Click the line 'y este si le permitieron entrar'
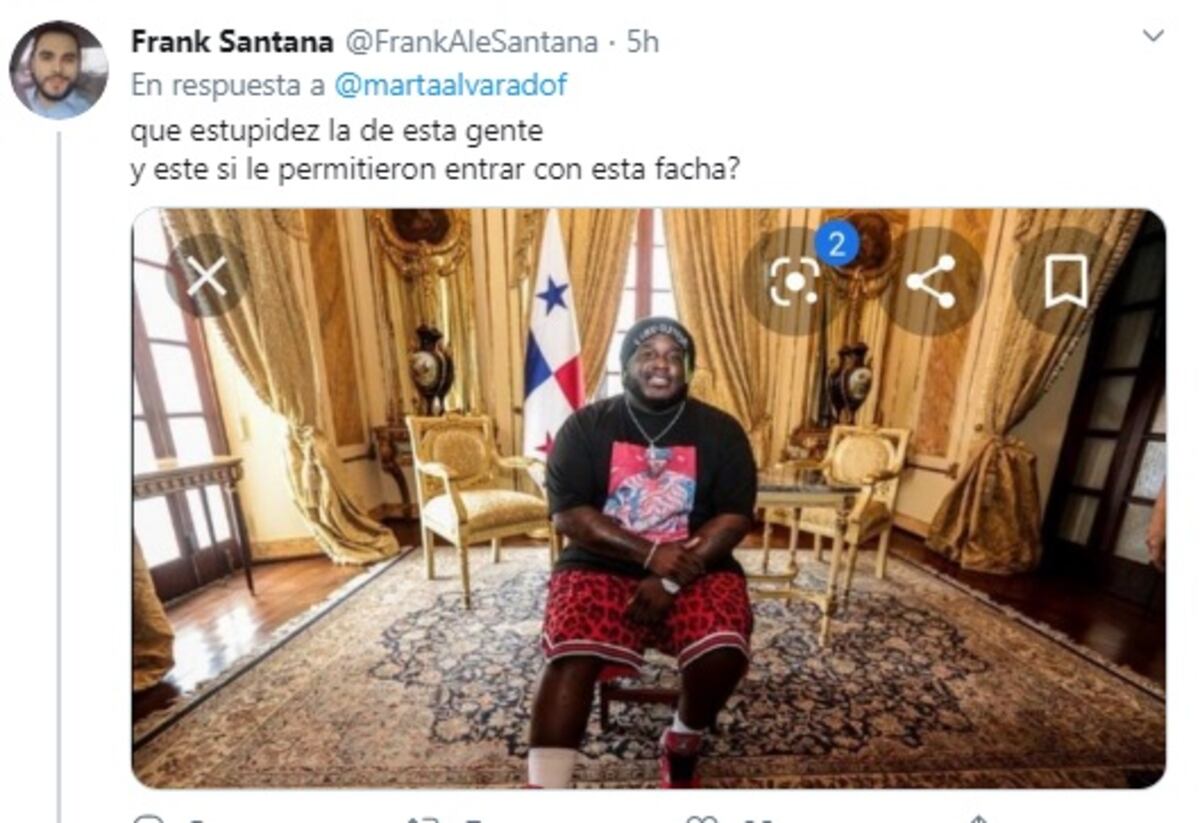This screenshot has width=1200, height=823. (x=329, y=170)
